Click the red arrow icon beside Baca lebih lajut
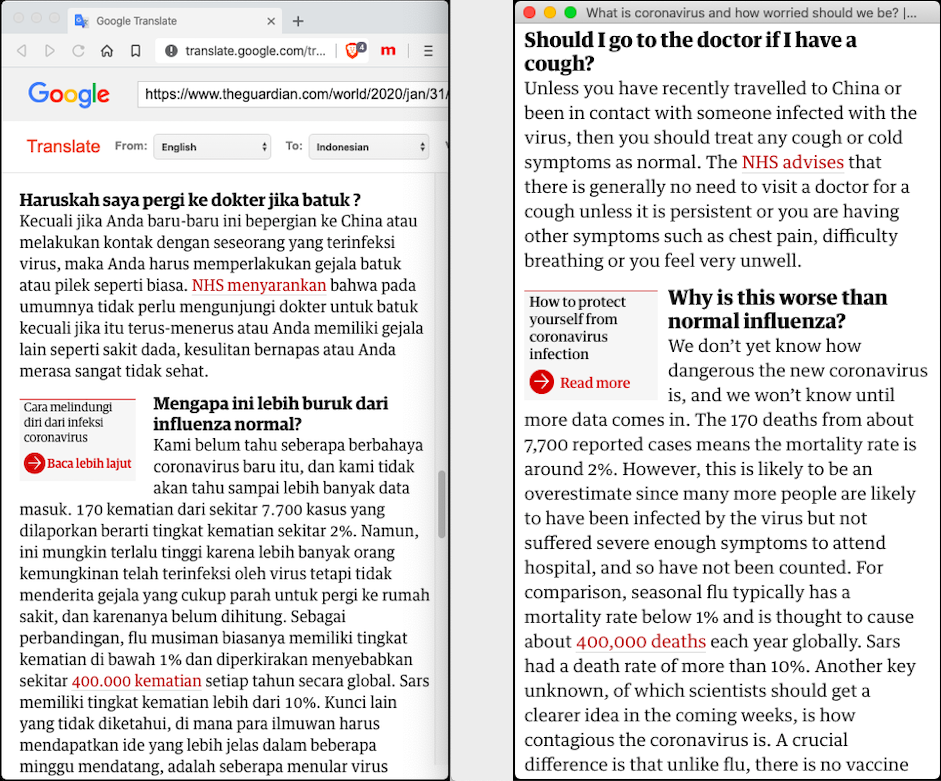The width and height of the screenshot is (941, 781). click(34, 463)
